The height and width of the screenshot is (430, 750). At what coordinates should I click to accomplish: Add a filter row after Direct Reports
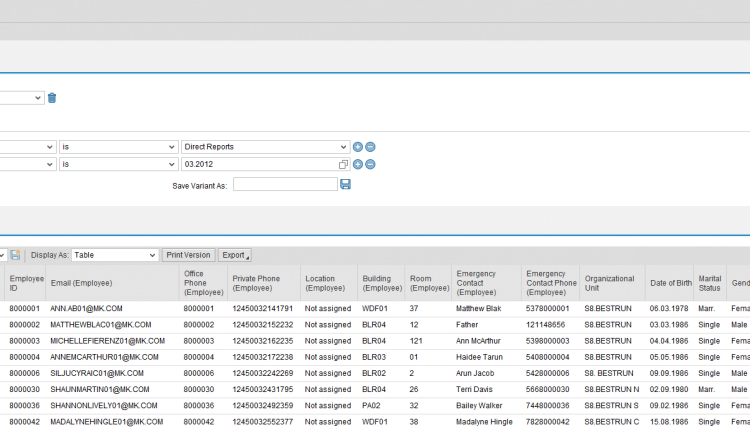[357, 147]
